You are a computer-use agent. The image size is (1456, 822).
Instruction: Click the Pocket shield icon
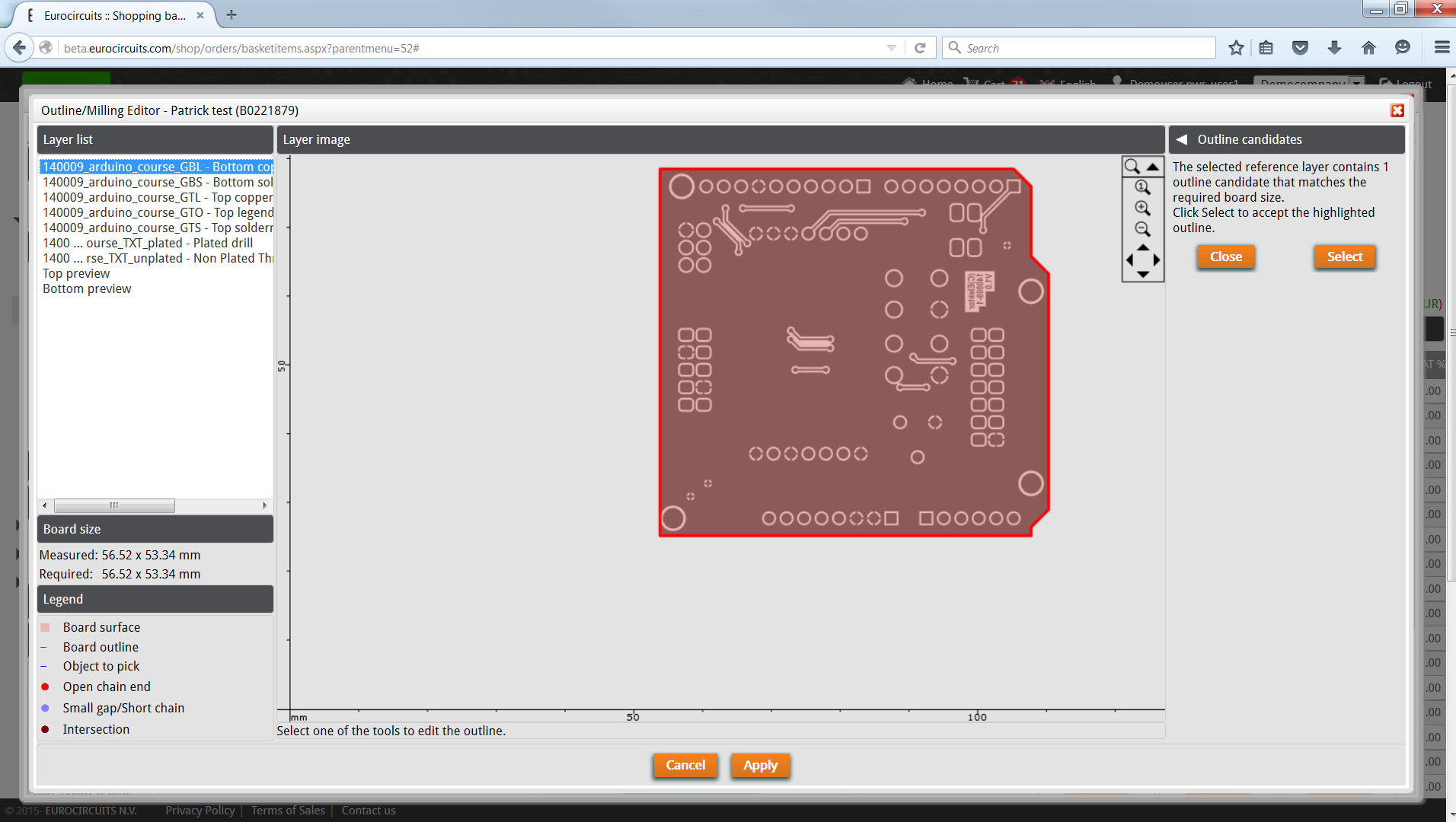point(1300,48)
